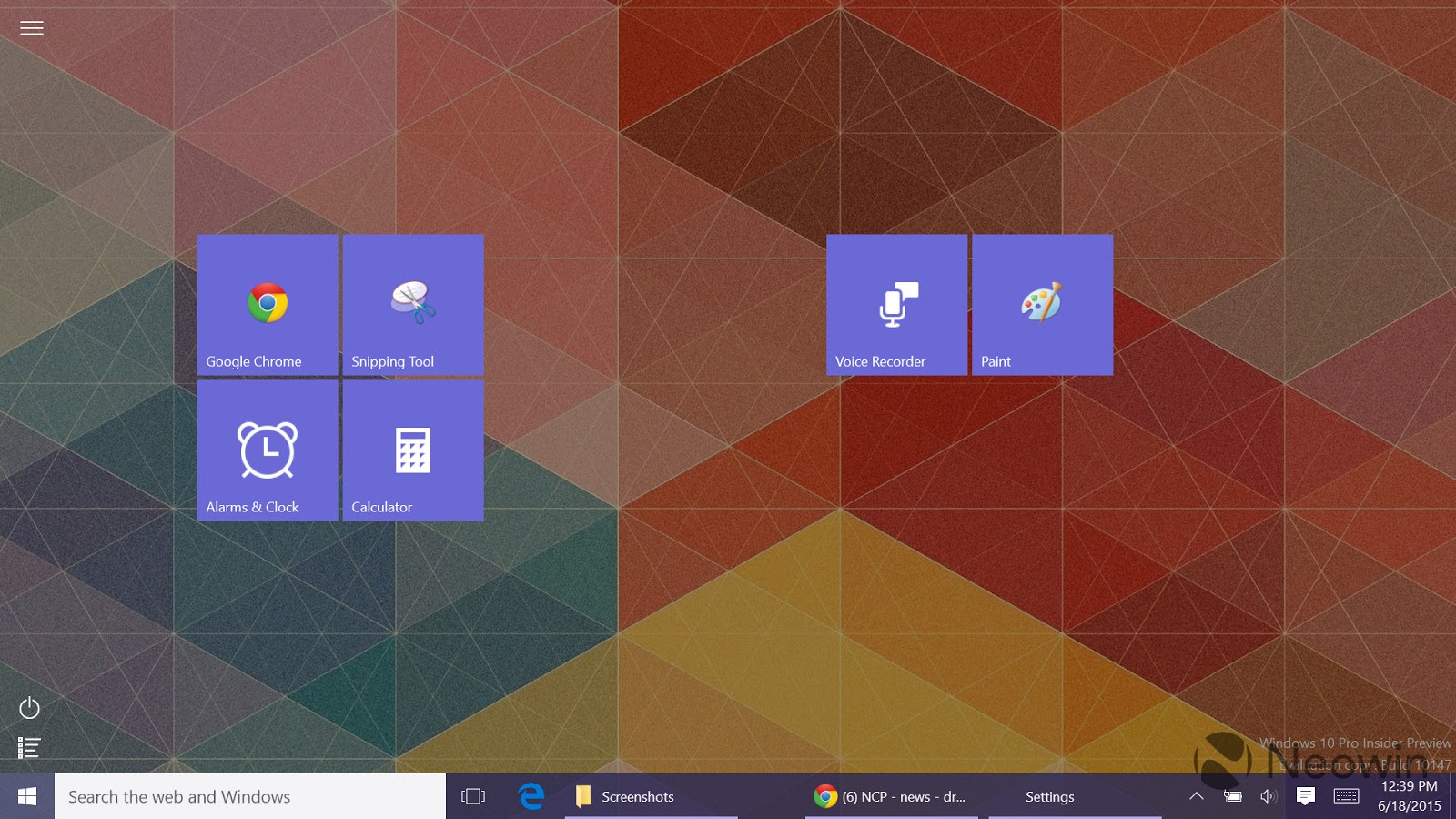This screenshot has height=819, width=1456.
Task: Open the Snipping Tool tile
Action: (413, 305)
